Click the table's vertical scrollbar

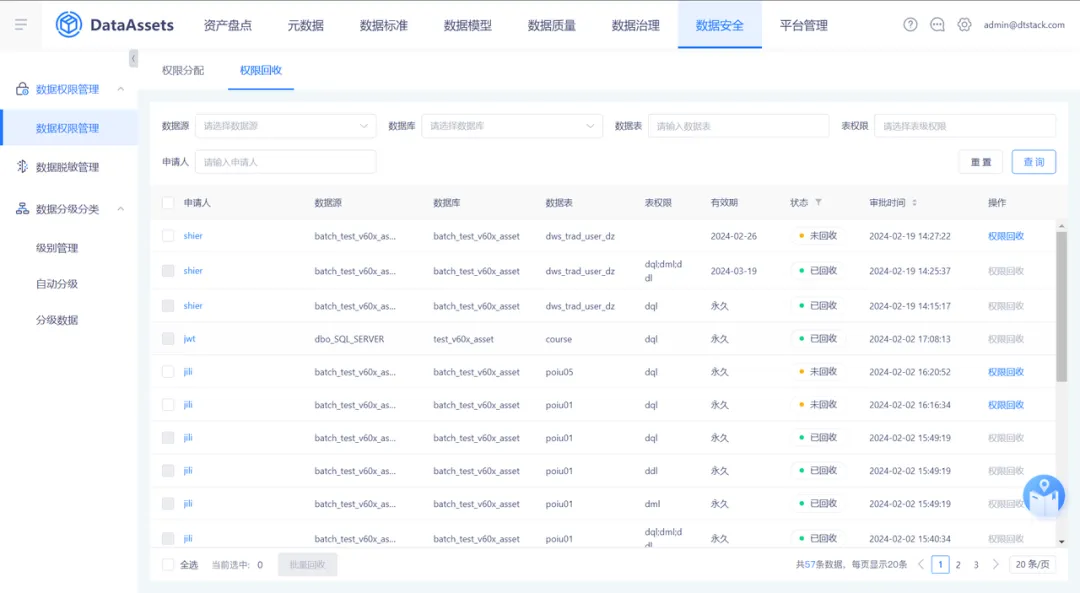1061,306
